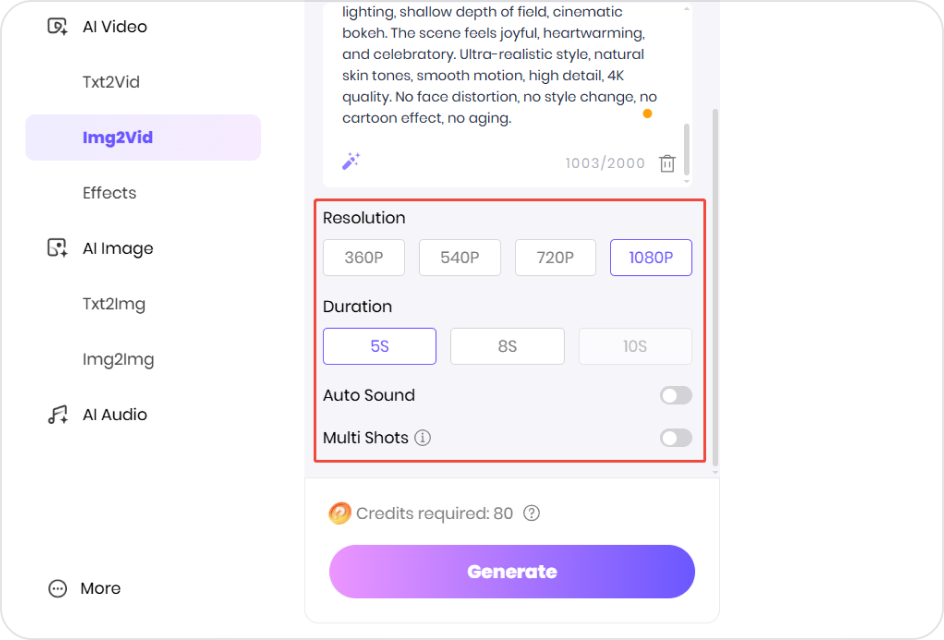Clear the prompt using the trash icon

667,162
